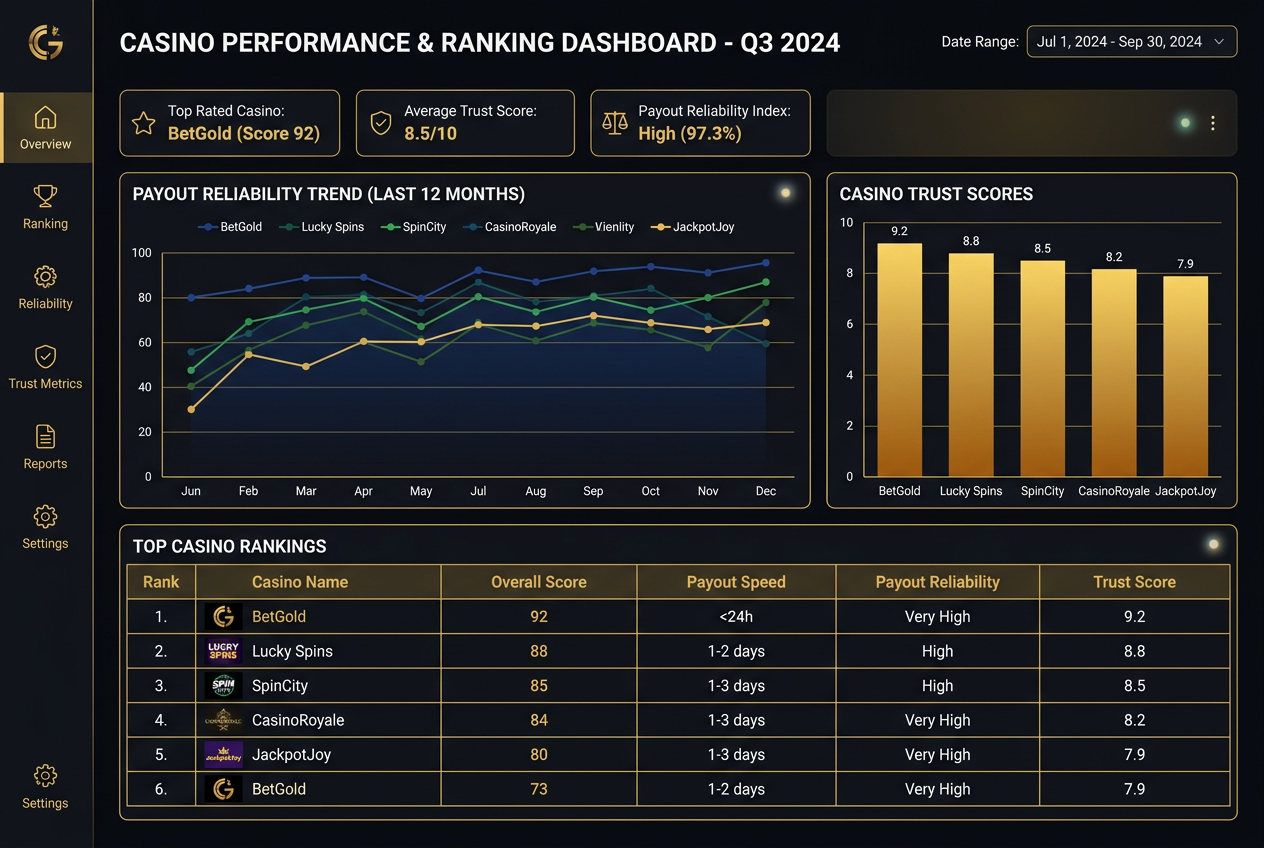Open the three-dot options menu

1212,123
